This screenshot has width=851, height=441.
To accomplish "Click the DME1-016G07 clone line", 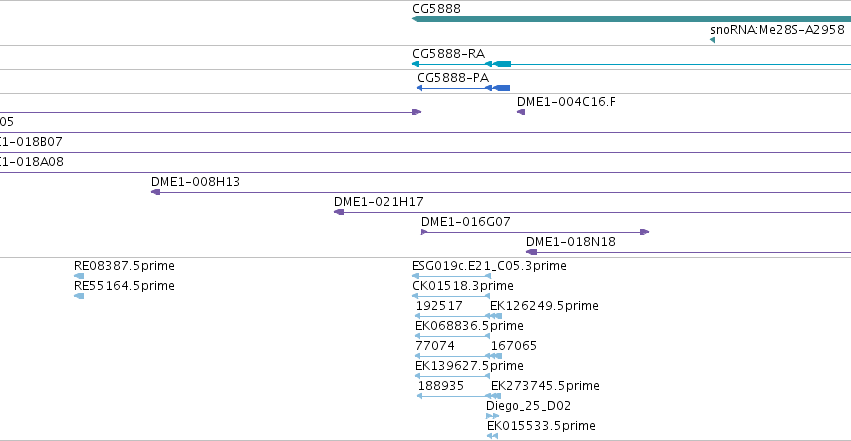I will 535,232.
